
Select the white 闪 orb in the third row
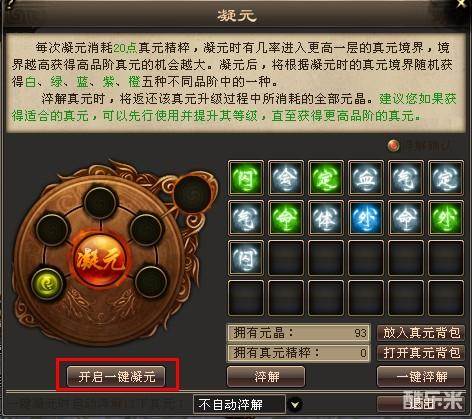pos(246,258)
